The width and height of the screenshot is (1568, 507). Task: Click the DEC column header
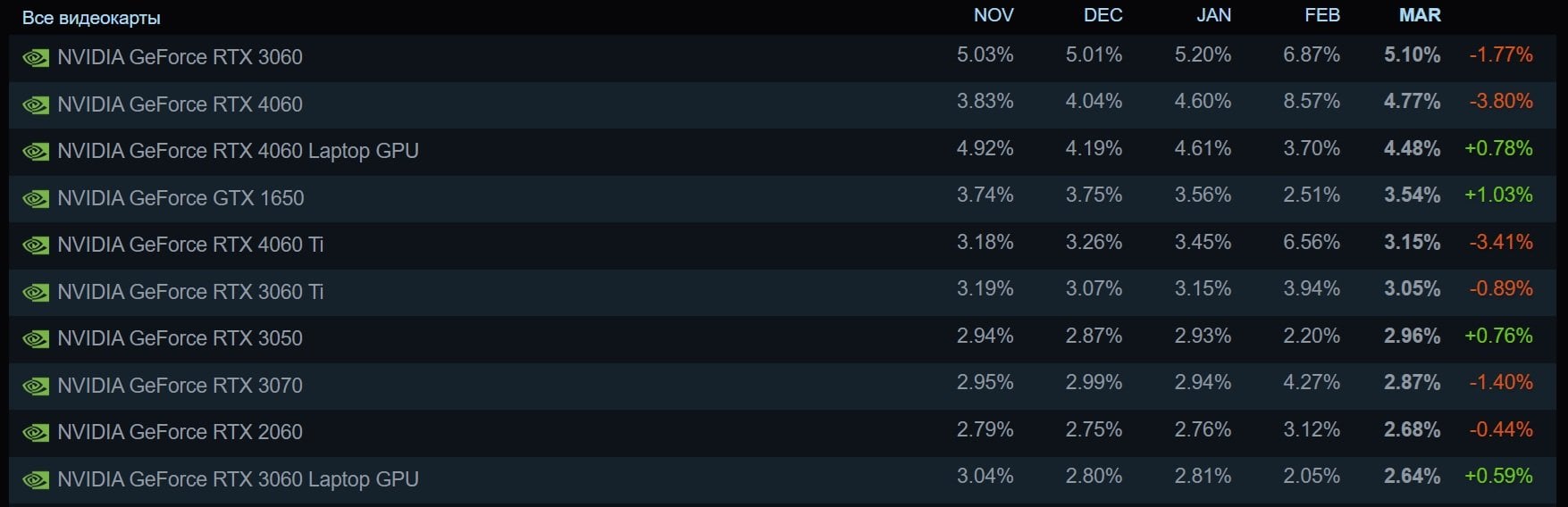tap(1103, 15)
